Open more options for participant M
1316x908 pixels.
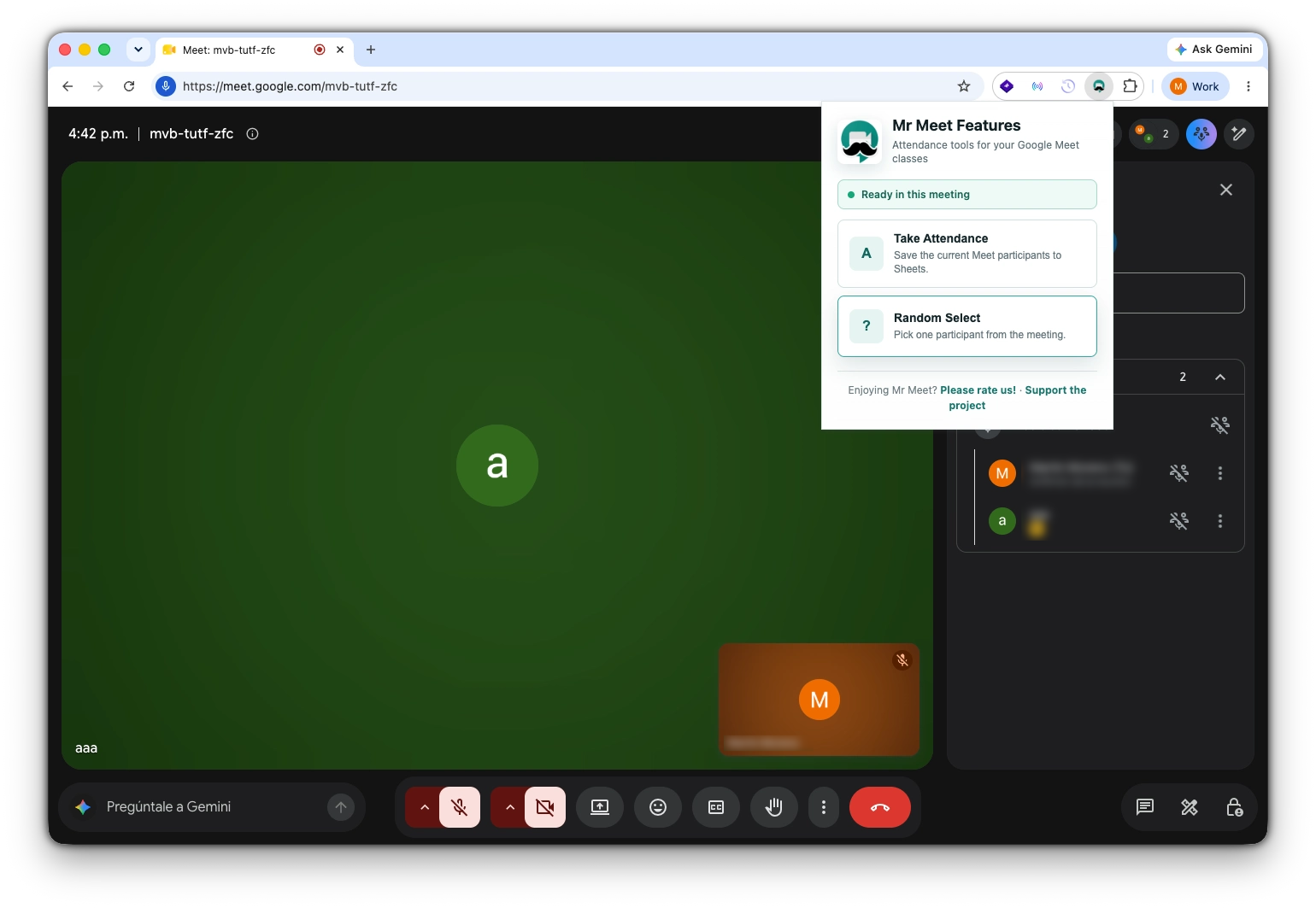[x=1220, y=473]
